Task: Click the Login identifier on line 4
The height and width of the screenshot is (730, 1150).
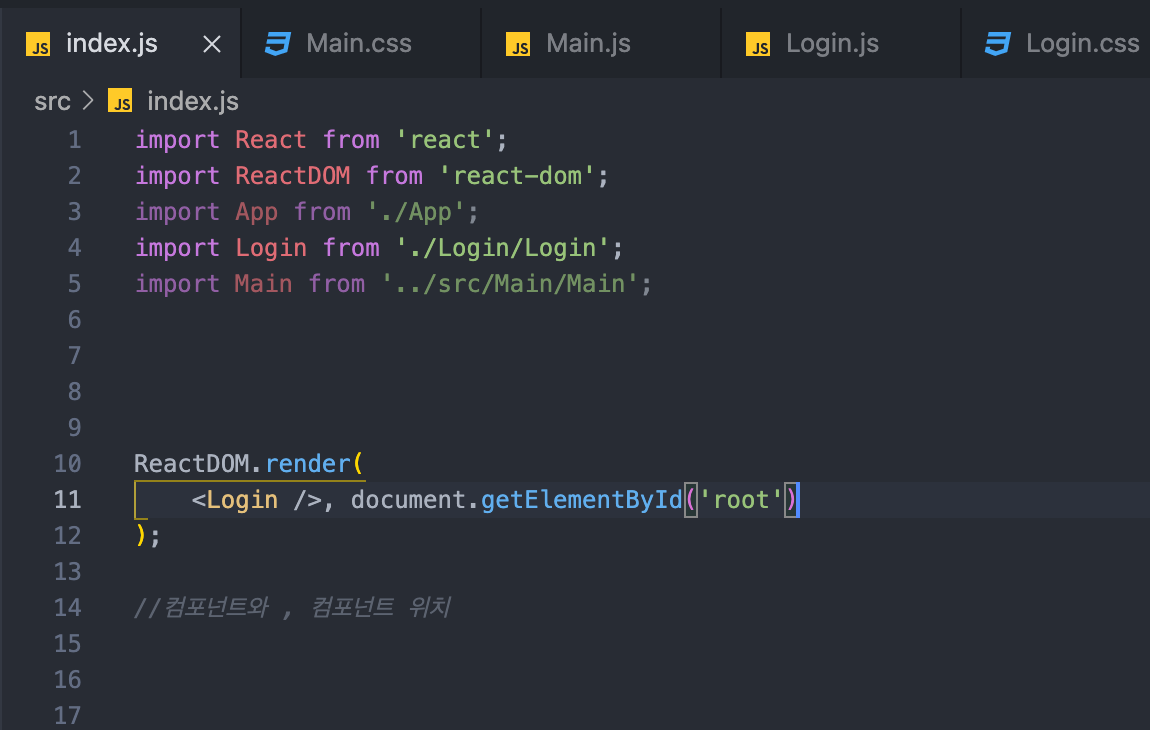Action: click(x=271, y=248)
